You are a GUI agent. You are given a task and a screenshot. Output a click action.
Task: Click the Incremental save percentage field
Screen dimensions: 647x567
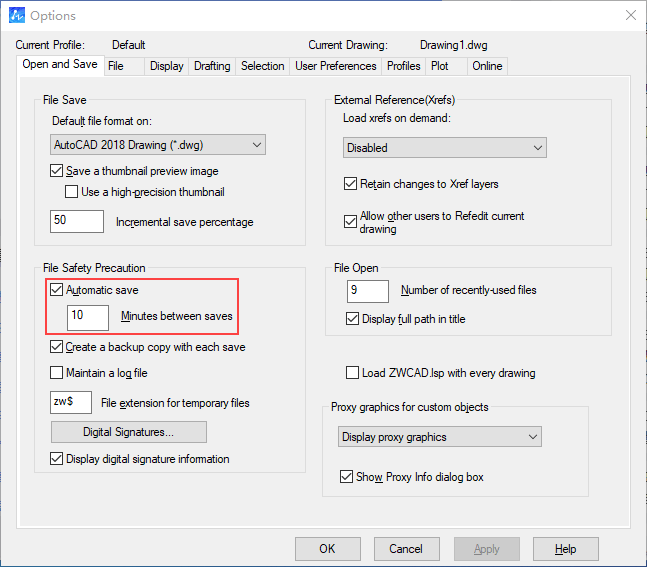[x=77, y=222]
